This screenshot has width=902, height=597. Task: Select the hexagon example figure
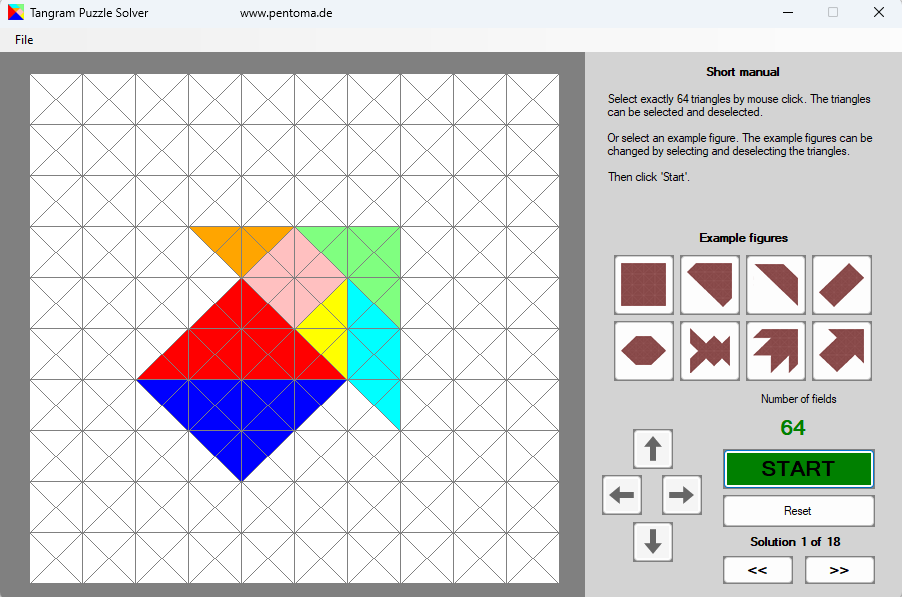tap(643, 351)
